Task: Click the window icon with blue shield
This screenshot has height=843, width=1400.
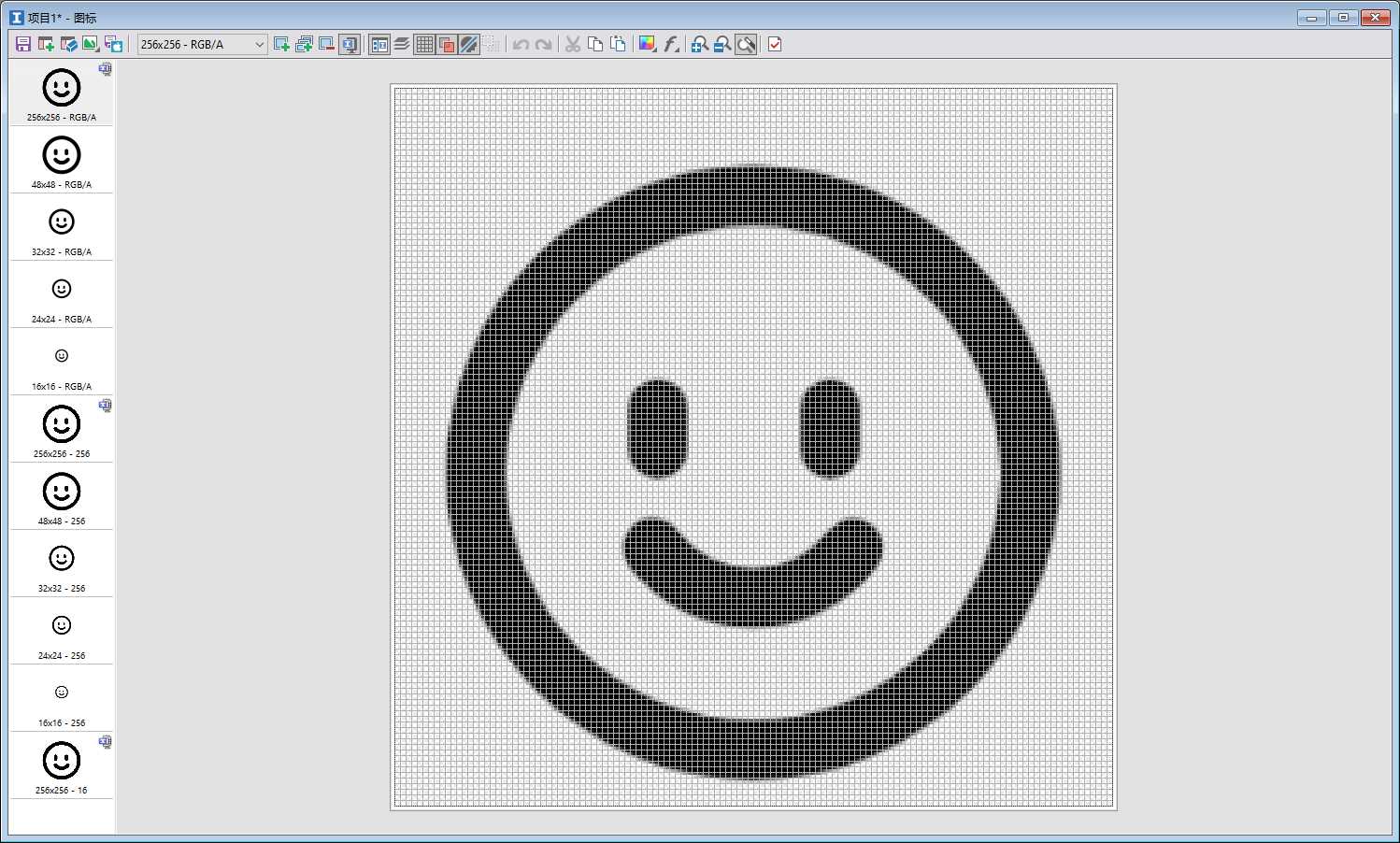Action: click(x=68, y=44)
